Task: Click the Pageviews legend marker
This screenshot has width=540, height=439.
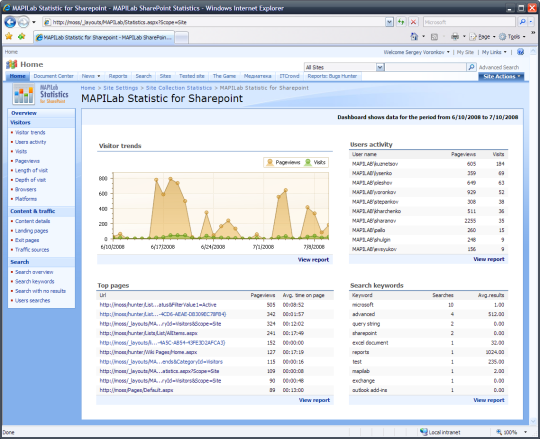Action: (x=270, y=162)
